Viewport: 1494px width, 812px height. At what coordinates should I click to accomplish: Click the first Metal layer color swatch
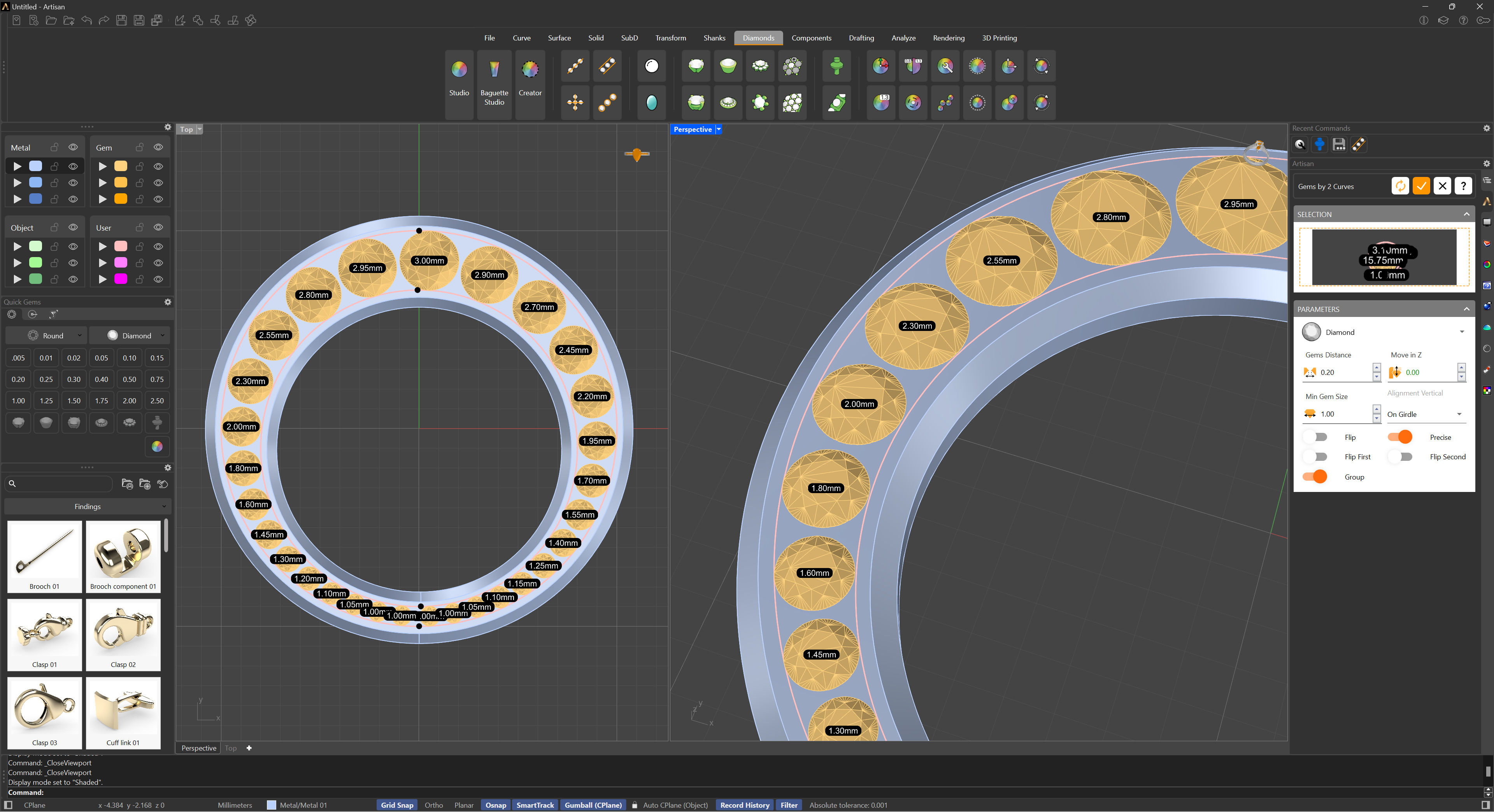(35, 166)
